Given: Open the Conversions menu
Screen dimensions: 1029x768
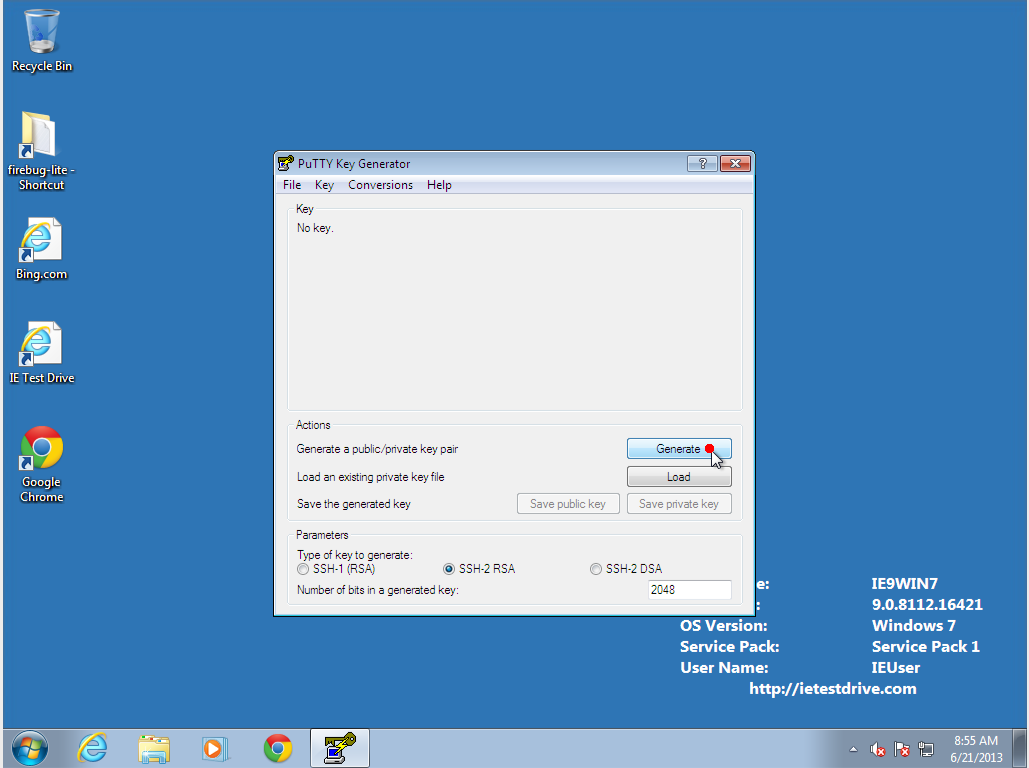Looking at the screenshot, I should pyautogui.click(x=381, y=185).
